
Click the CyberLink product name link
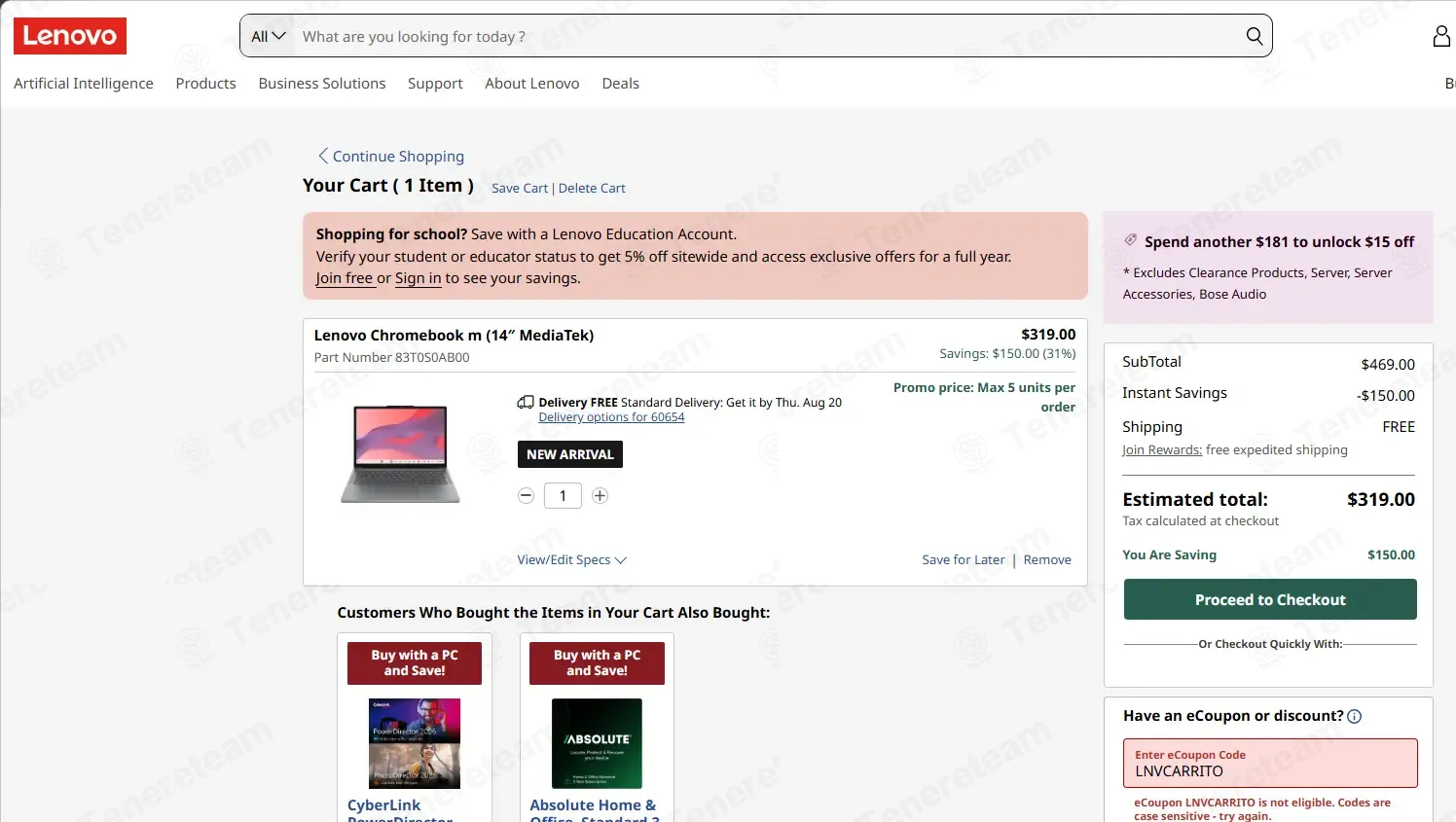click(x=399, y=811)
